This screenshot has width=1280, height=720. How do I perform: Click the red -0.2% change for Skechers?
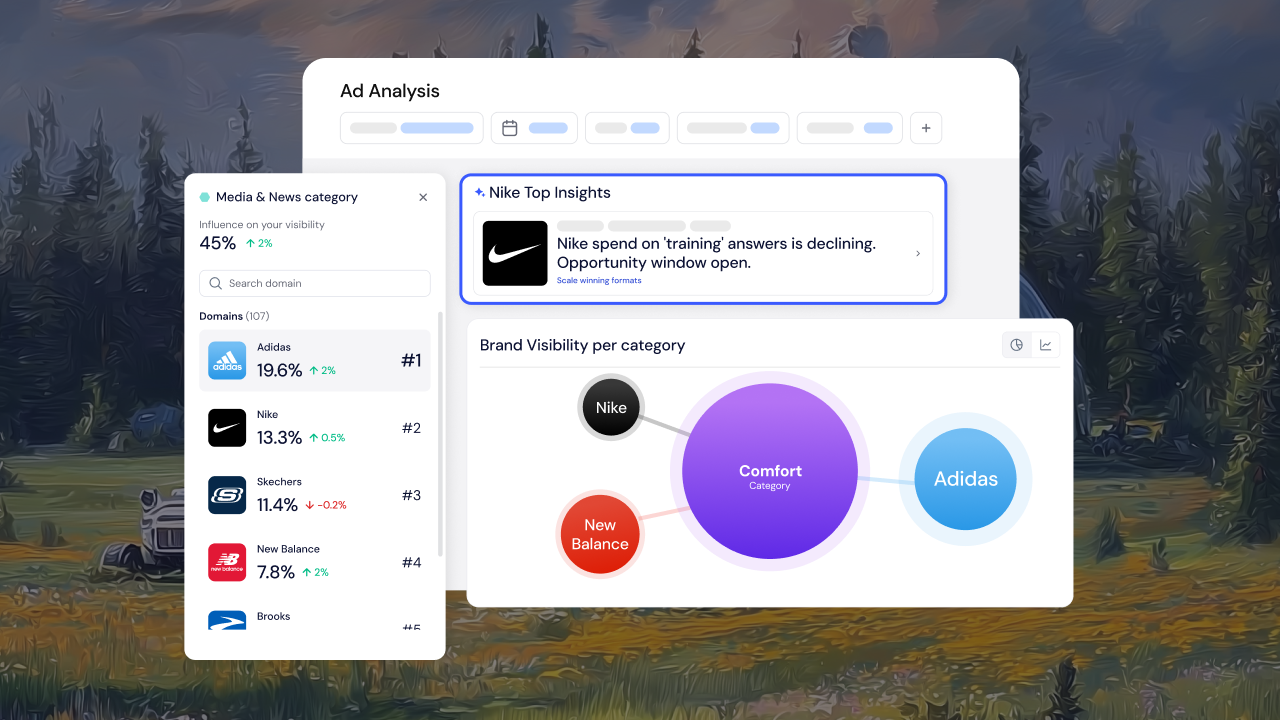point(326,505)
